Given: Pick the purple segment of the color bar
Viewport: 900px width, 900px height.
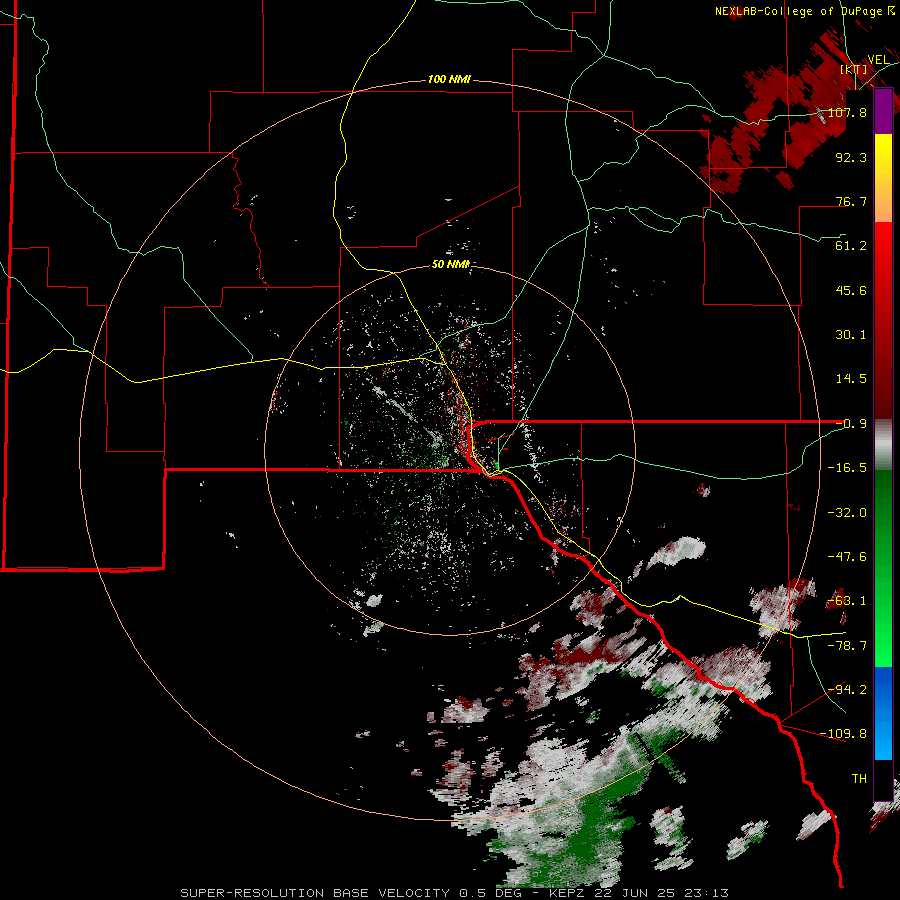Looking at the screenshot, I should pyautogui.click(x=883, y=112).
